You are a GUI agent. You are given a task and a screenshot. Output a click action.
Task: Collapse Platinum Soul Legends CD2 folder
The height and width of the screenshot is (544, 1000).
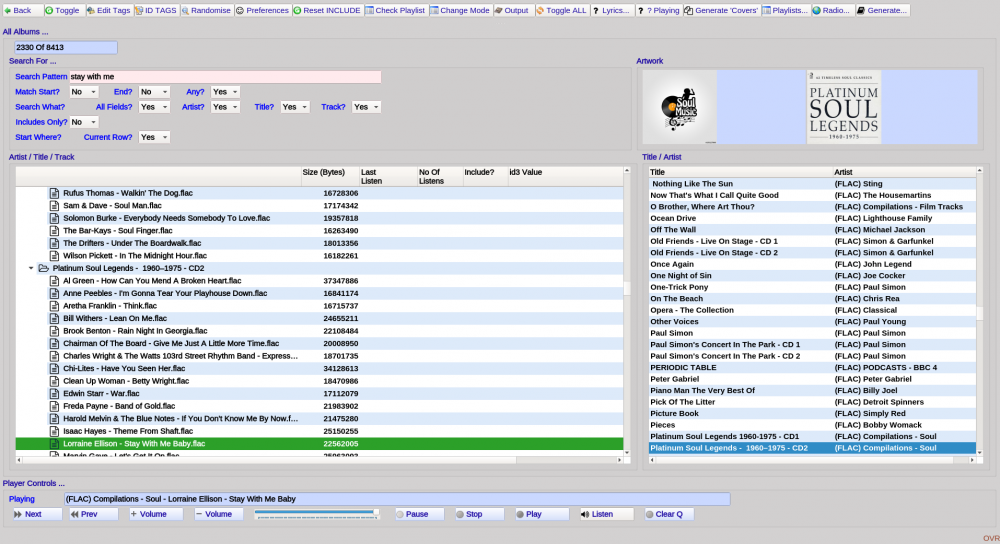click(31, 268)
